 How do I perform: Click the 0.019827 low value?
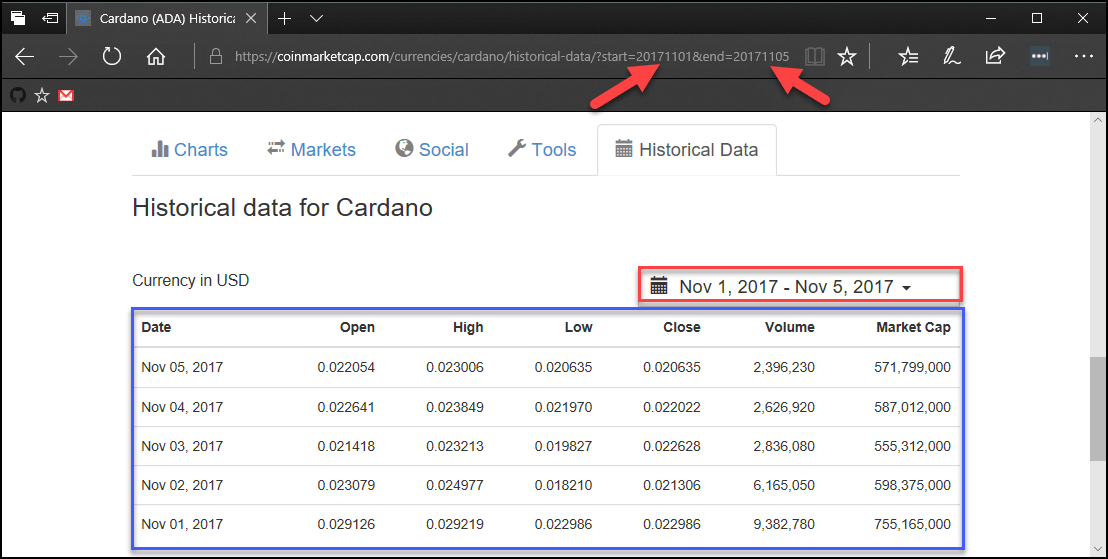coord(563,446)
